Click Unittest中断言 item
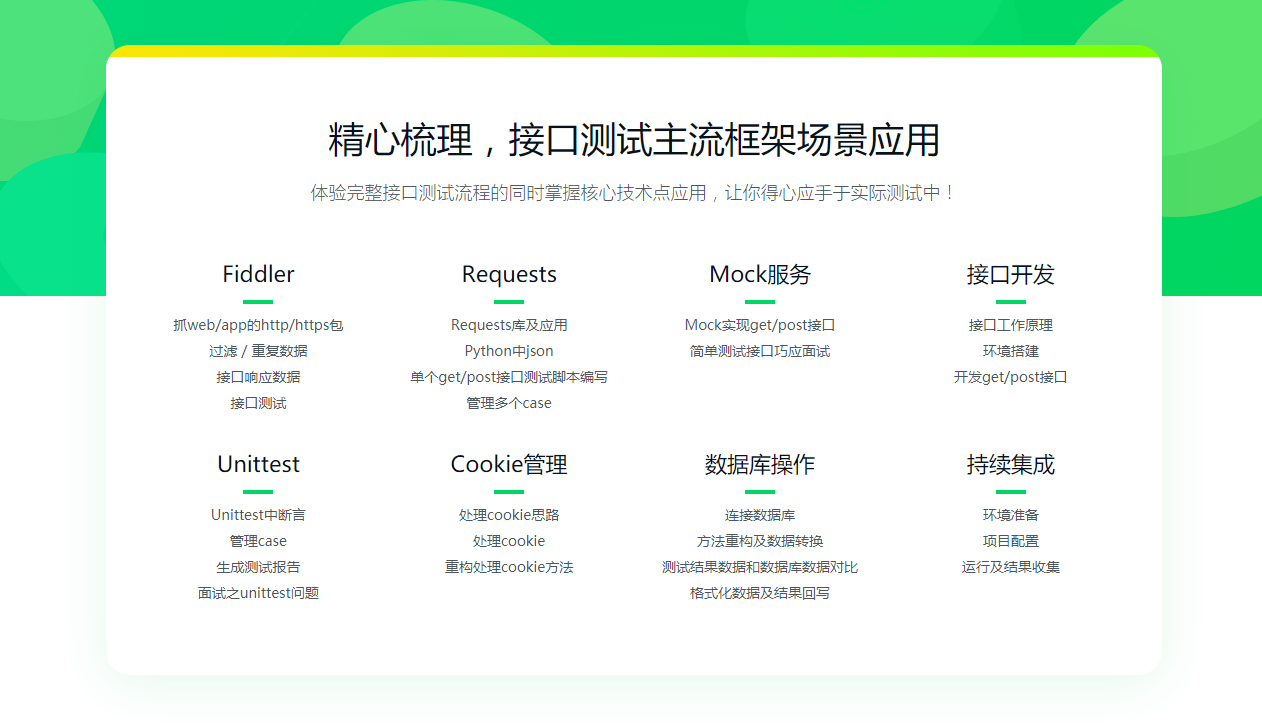Screen dimensions: 1262x727 (258, 515)
